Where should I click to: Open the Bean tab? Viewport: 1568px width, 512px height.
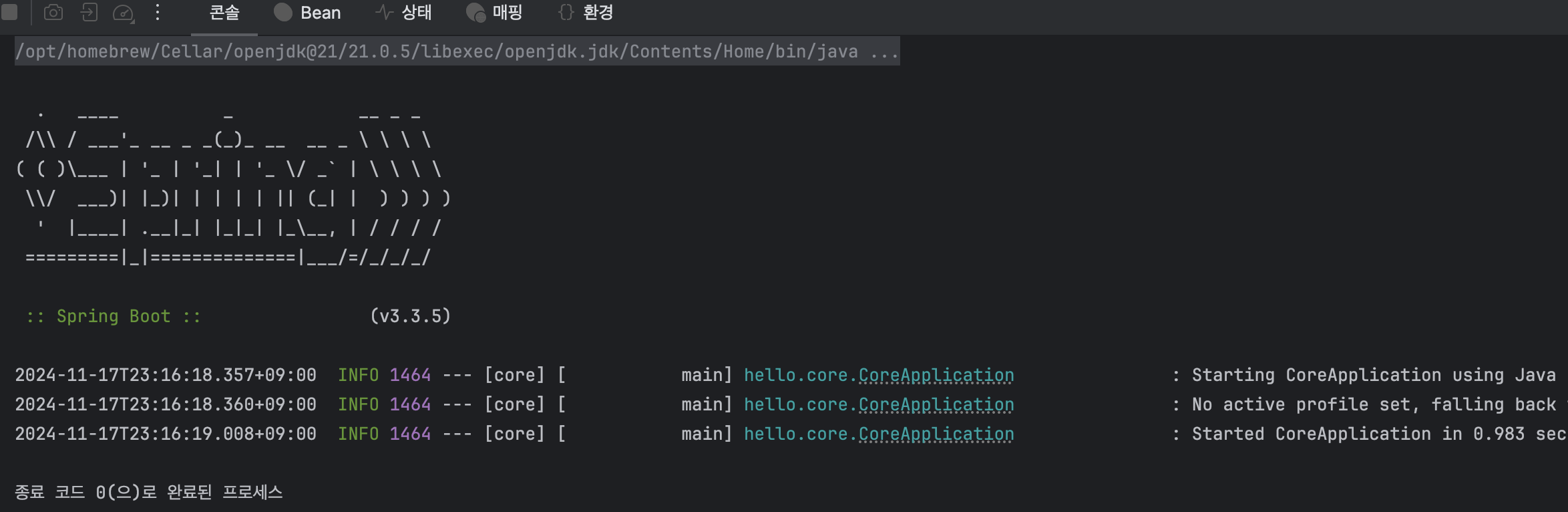point(308,13)
